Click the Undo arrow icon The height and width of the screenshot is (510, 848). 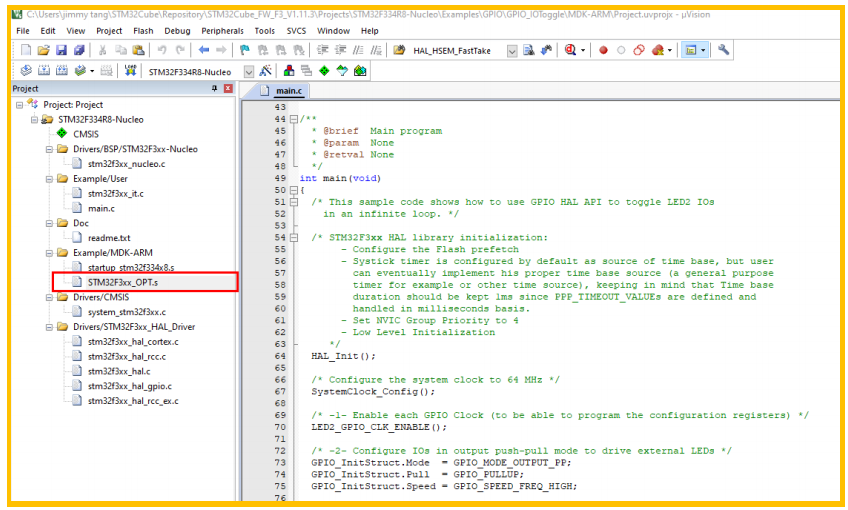tap(162, 50)
